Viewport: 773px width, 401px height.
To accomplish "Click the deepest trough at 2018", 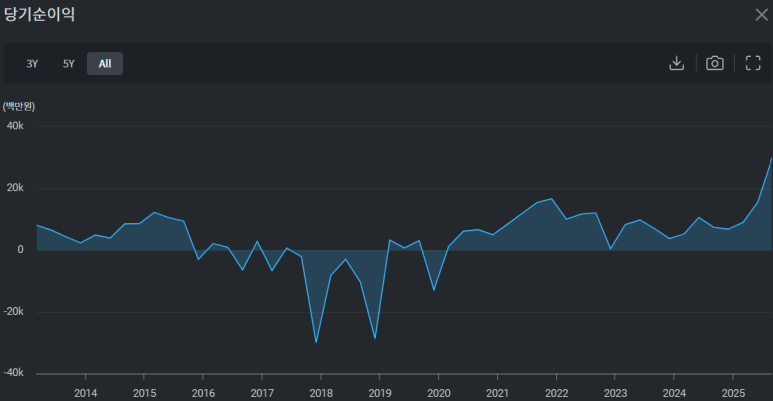I will click(317, 342).
